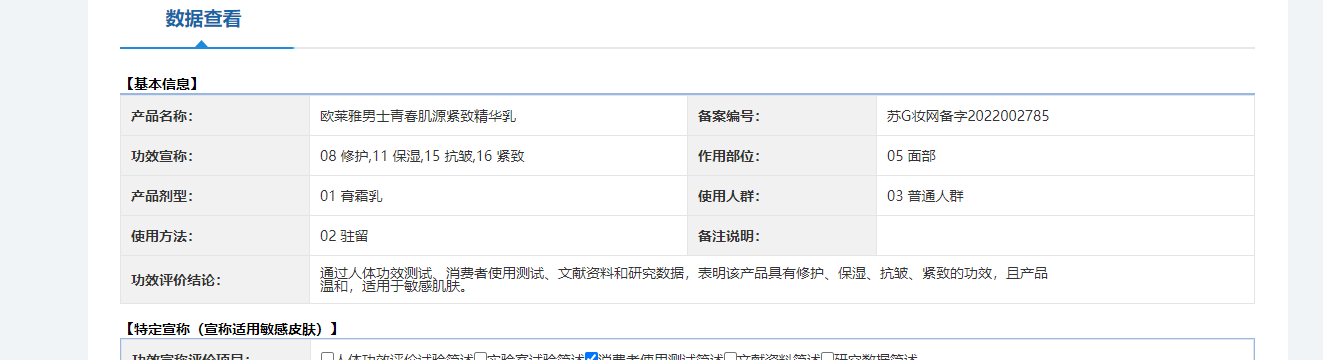
Task: Click the 功效评价结论 label
Action: click(175, 280)
